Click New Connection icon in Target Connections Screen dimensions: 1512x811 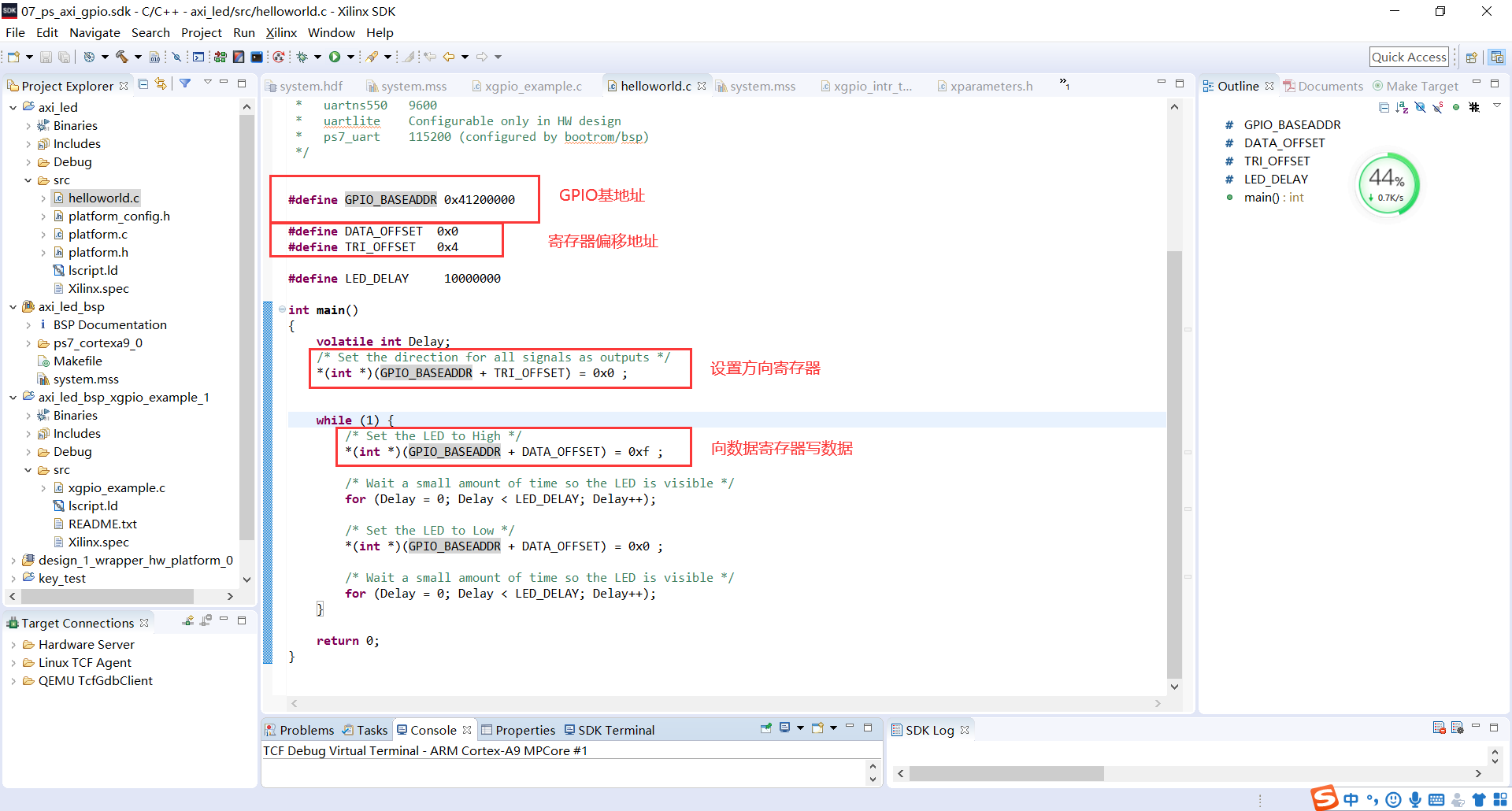(187, 620)
